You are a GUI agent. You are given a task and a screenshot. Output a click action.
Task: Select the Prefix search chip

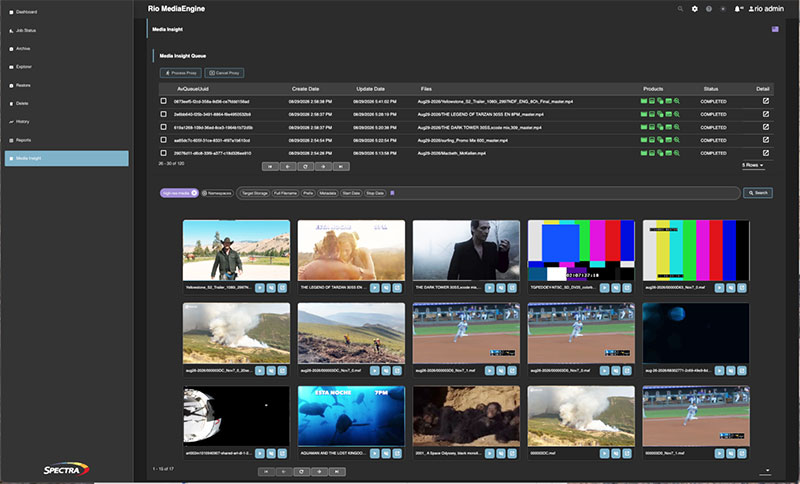click(308, 193)
